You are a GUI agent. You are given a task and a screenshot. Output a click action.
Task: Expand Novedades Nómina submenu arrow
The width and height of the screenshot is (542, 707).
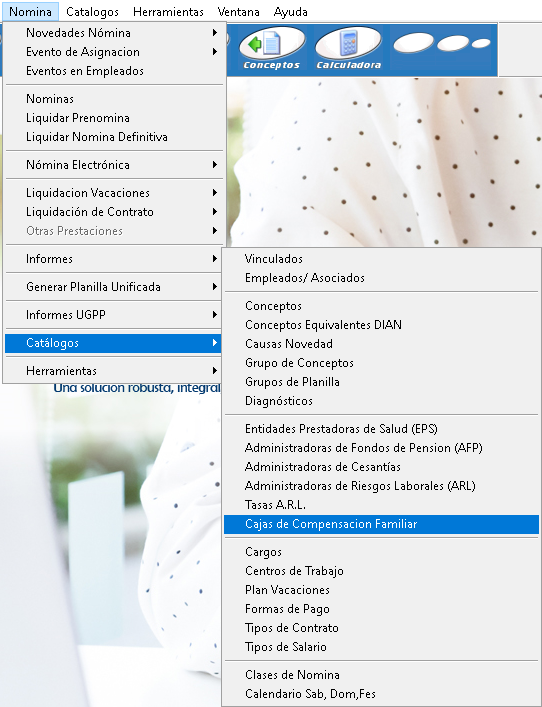click(215, 32)
